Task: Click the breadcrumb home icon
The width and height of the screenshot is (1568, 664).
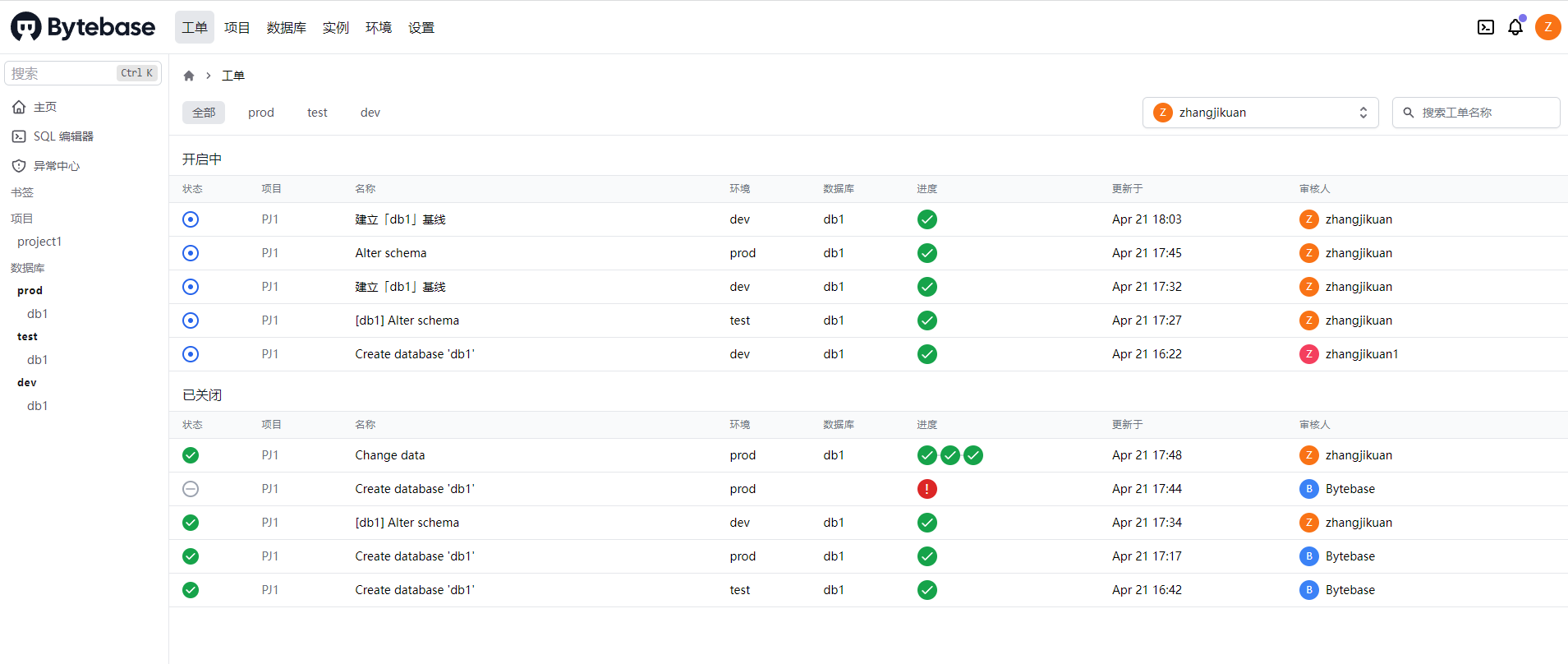Action: tap(189, 76)
